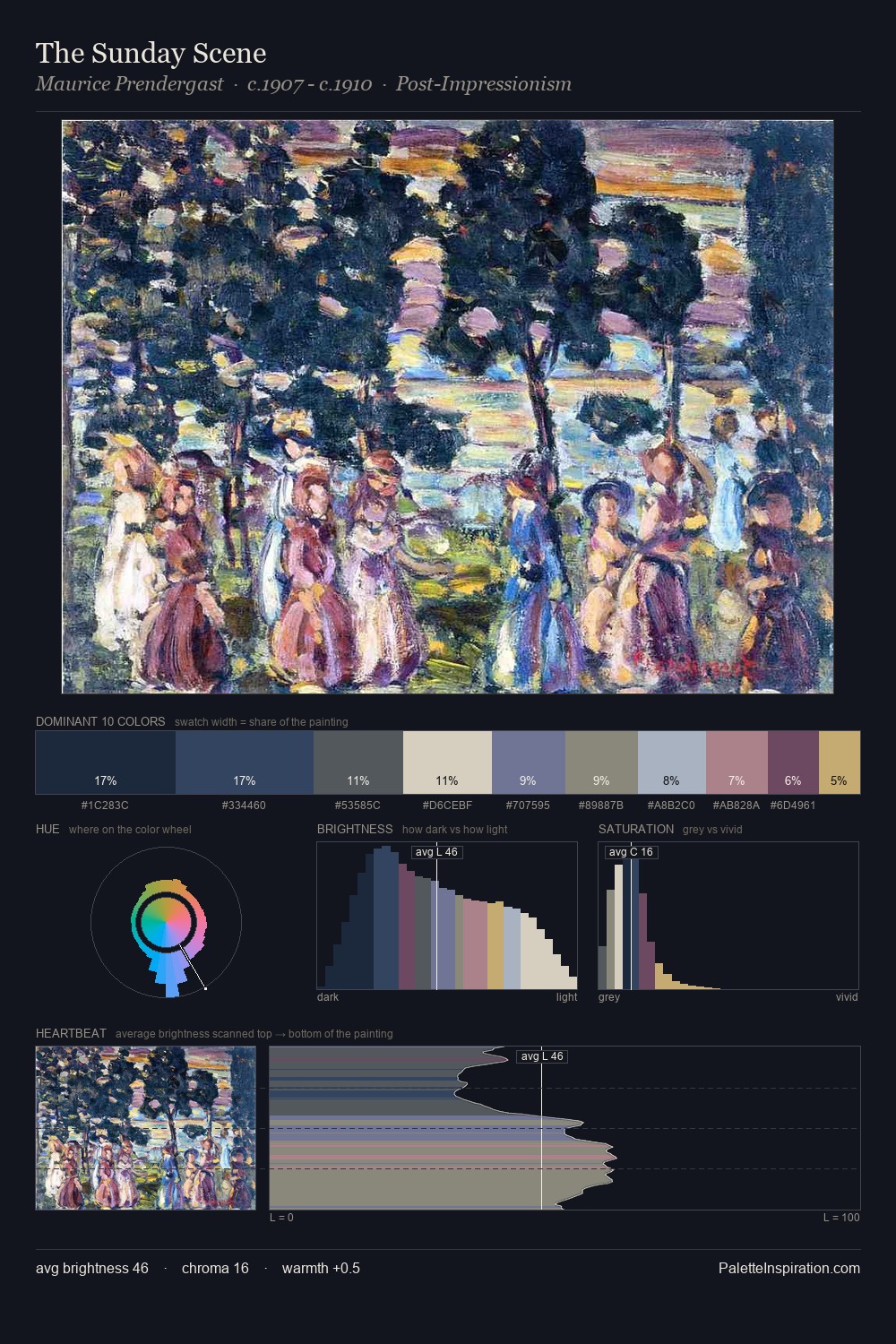Select the #707595 slate purple swatch

coord(529,762)
